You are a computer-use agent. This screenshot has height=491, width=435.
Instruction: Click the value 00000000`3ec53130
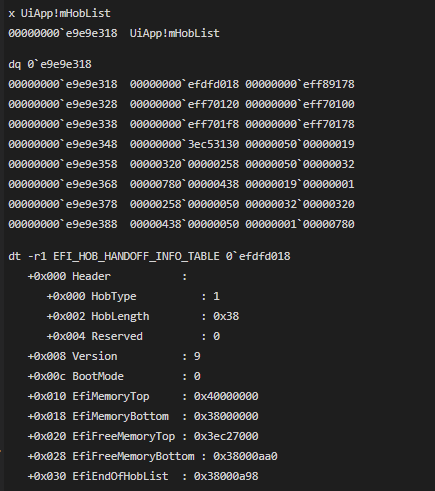pos(184,144)
